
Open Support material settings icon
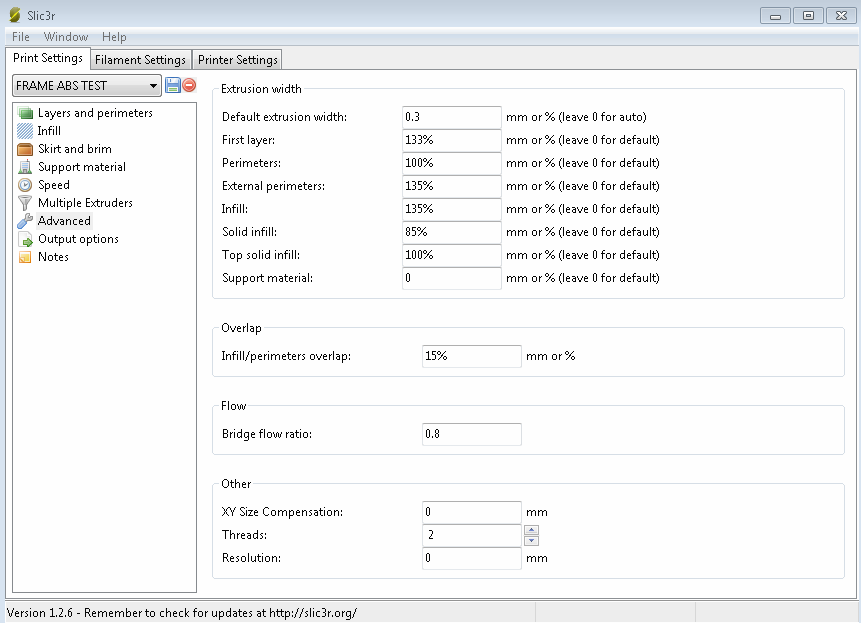point(25,167)
